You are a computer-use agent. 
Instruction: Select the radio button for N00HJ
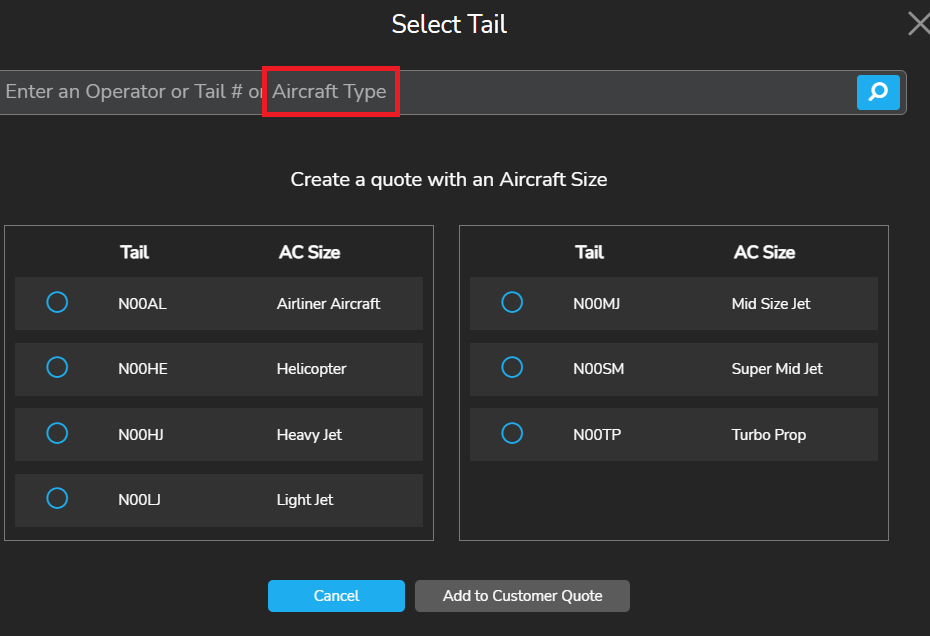57,433
